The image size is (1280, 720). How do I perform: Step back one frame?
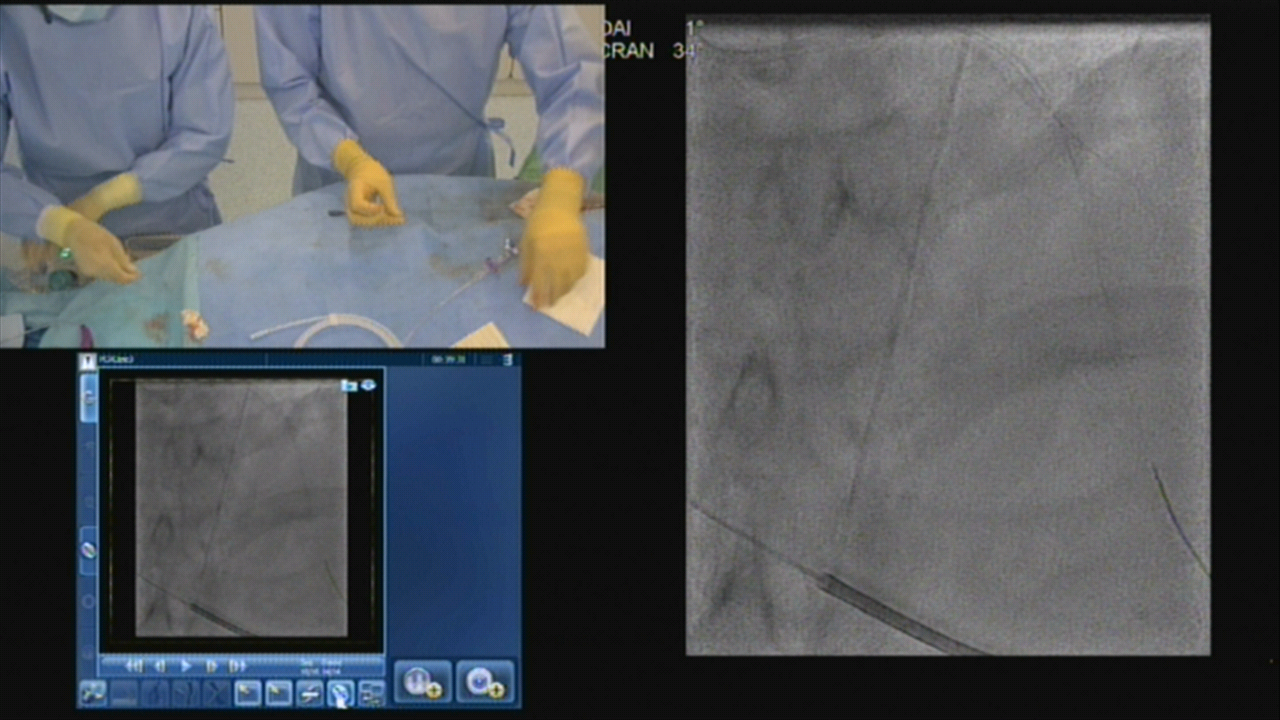160,666
